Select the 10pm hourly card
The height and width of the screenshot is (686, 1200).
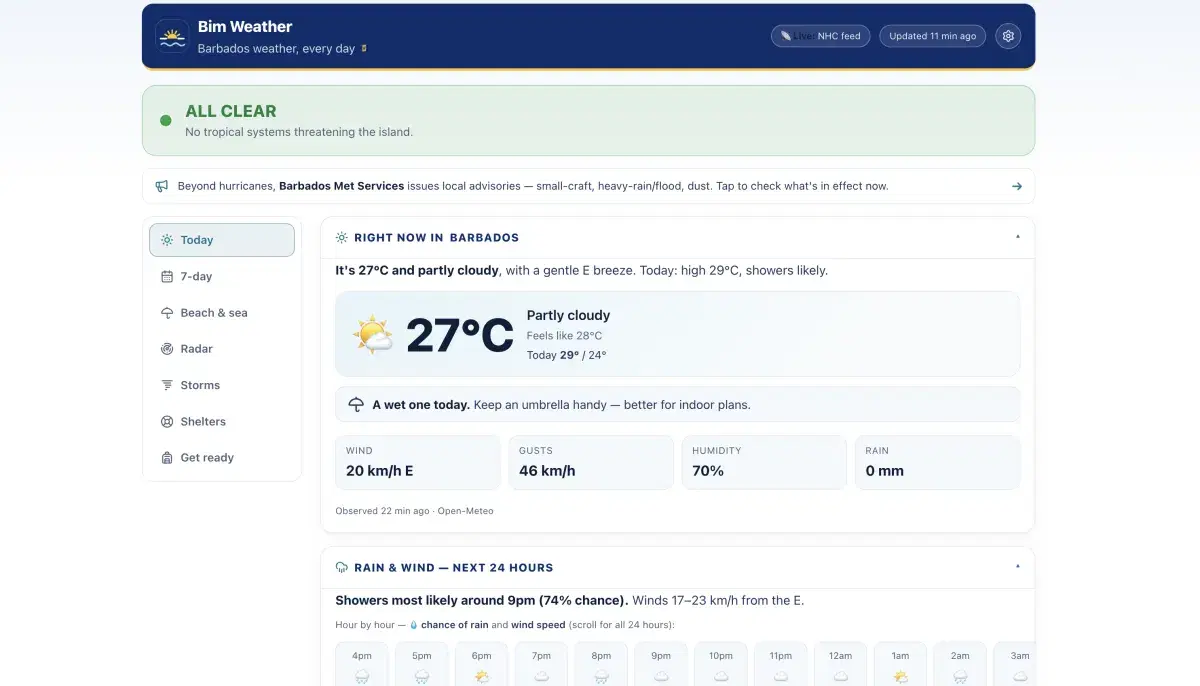(721, 664)
